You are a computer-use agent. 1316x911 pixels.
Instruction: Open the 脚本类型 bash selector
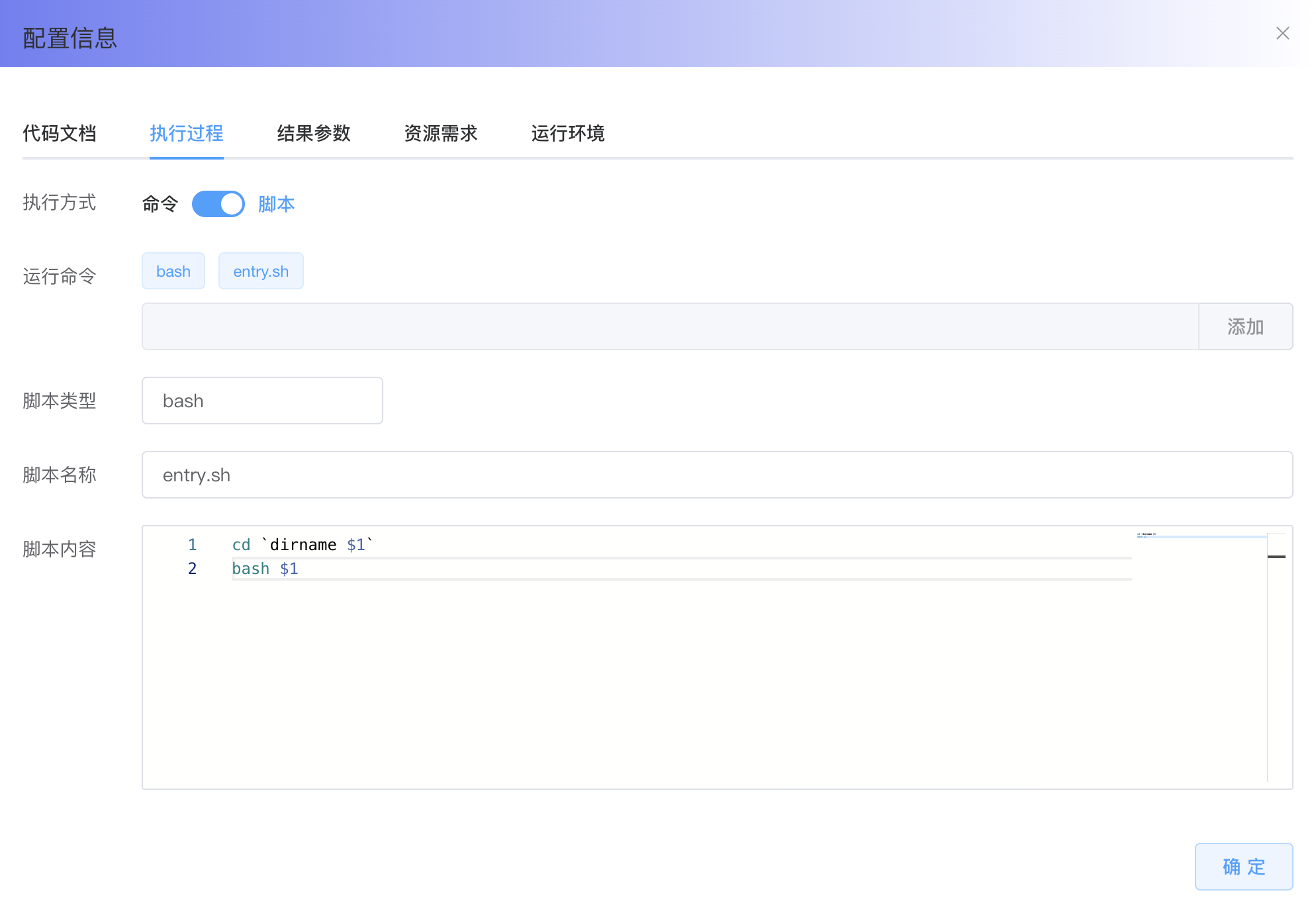click(x=262, y=401)
